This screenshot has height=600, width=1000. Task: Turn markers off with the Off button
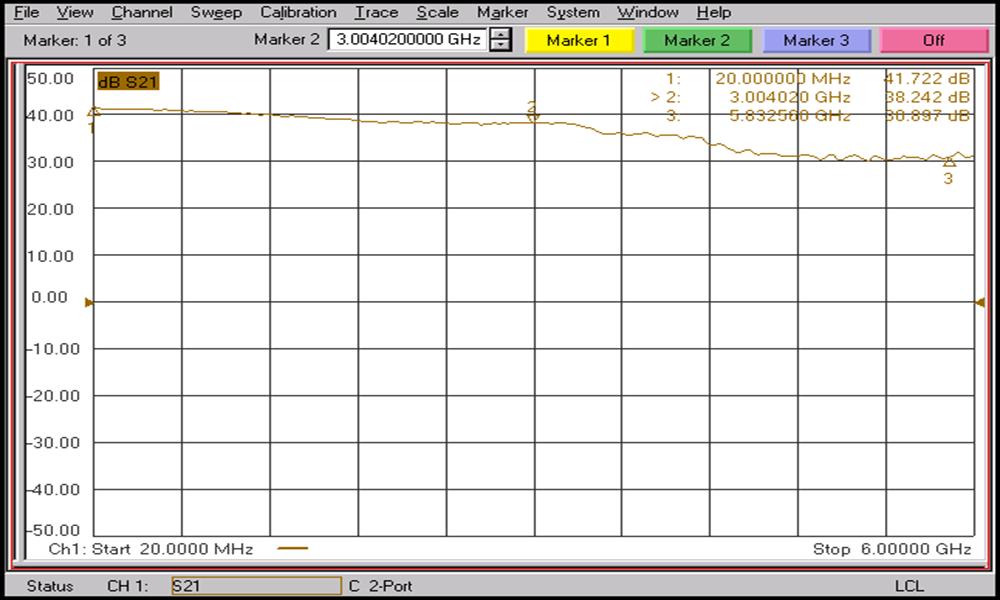(x=933, y=41)
